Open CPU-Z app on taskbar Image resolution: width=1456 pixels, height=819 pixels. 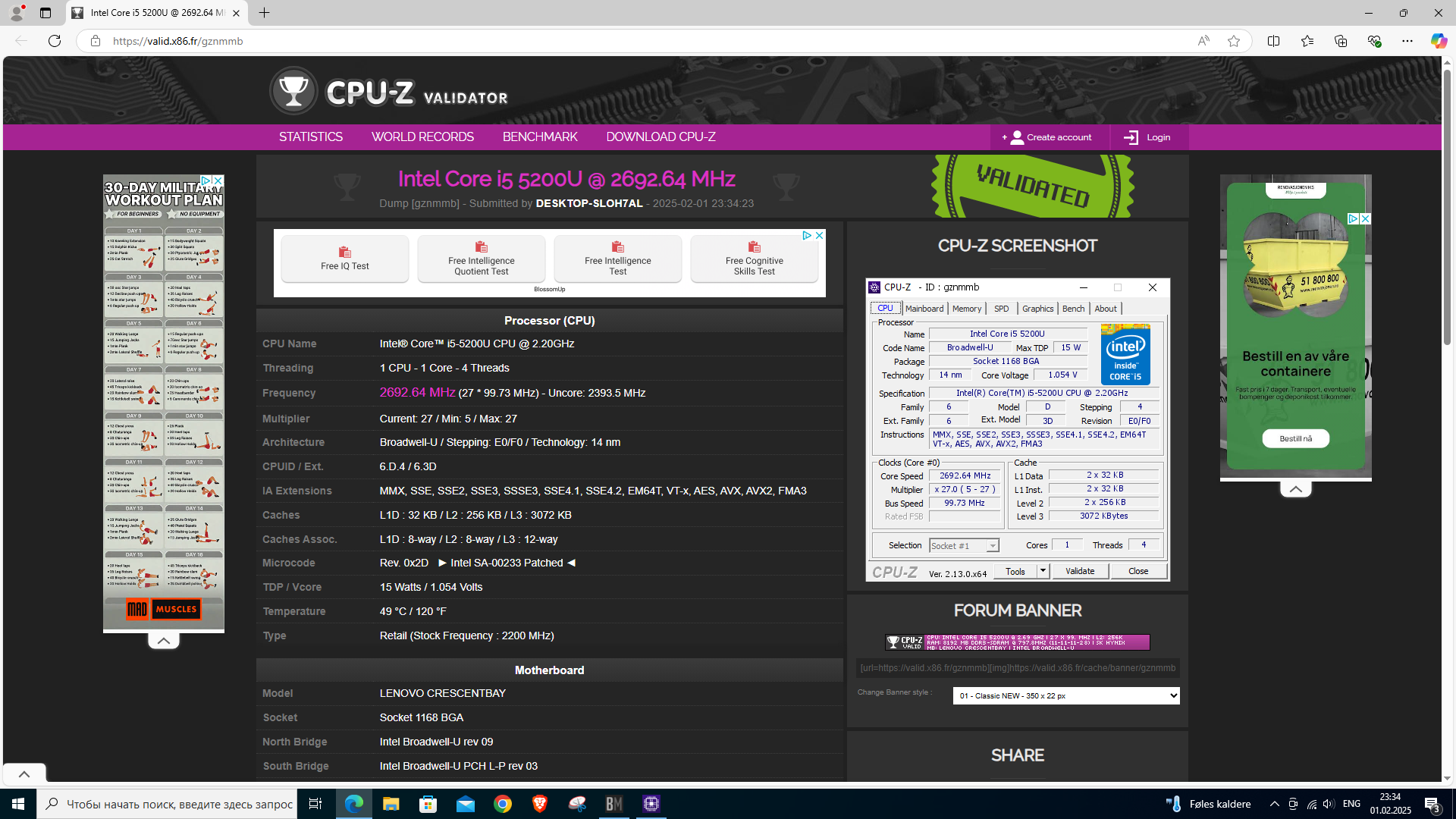coord(651,804)
